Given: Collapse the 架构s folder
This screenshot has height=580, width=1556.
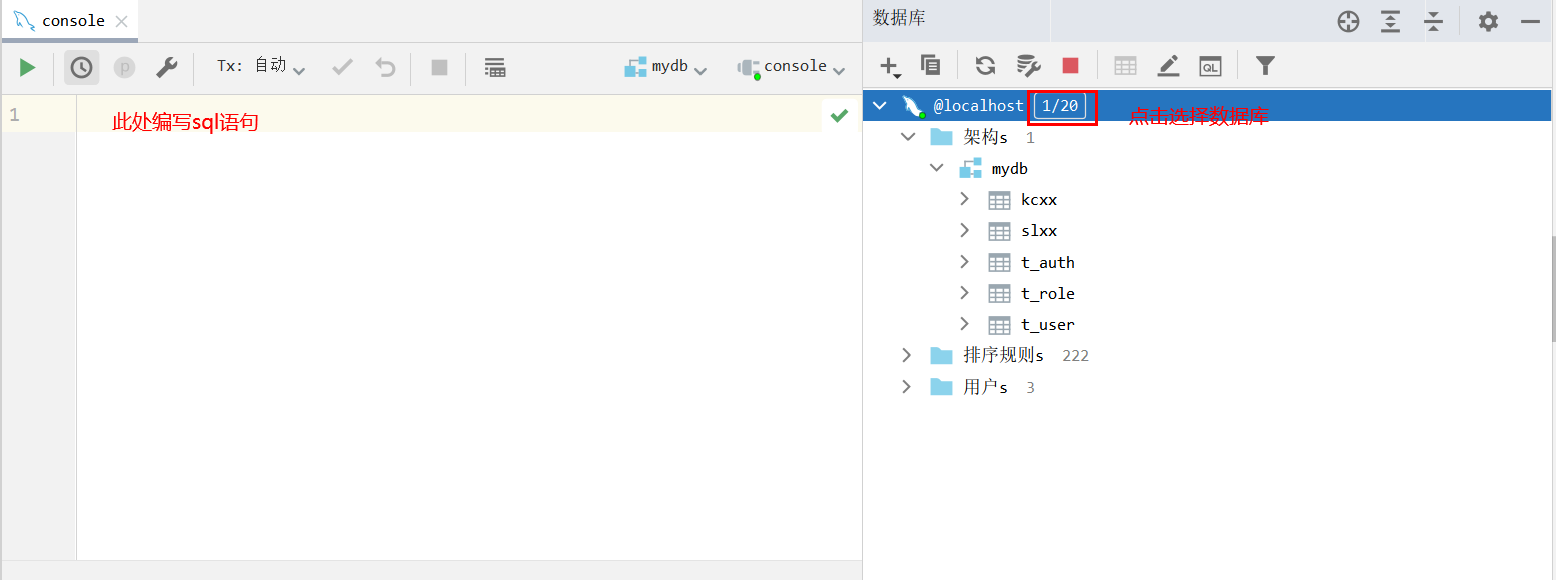Looking at the screenshot, I should point(908,136).
